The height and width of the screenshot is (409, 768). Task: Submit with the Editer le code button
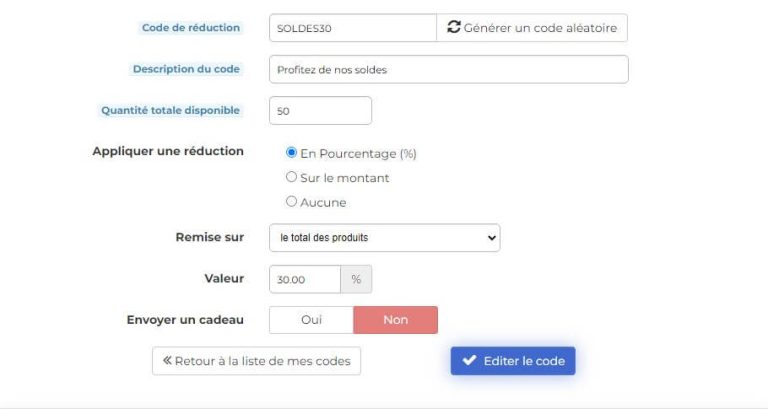(x=513, y=361)
